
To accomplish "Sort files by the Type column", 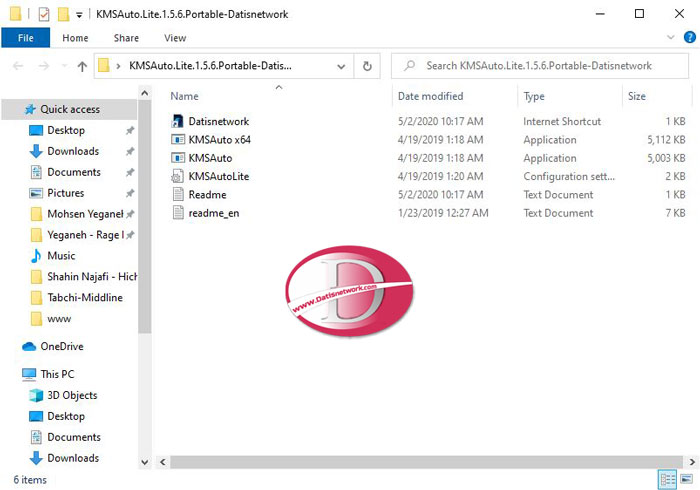I will (534, 96).
